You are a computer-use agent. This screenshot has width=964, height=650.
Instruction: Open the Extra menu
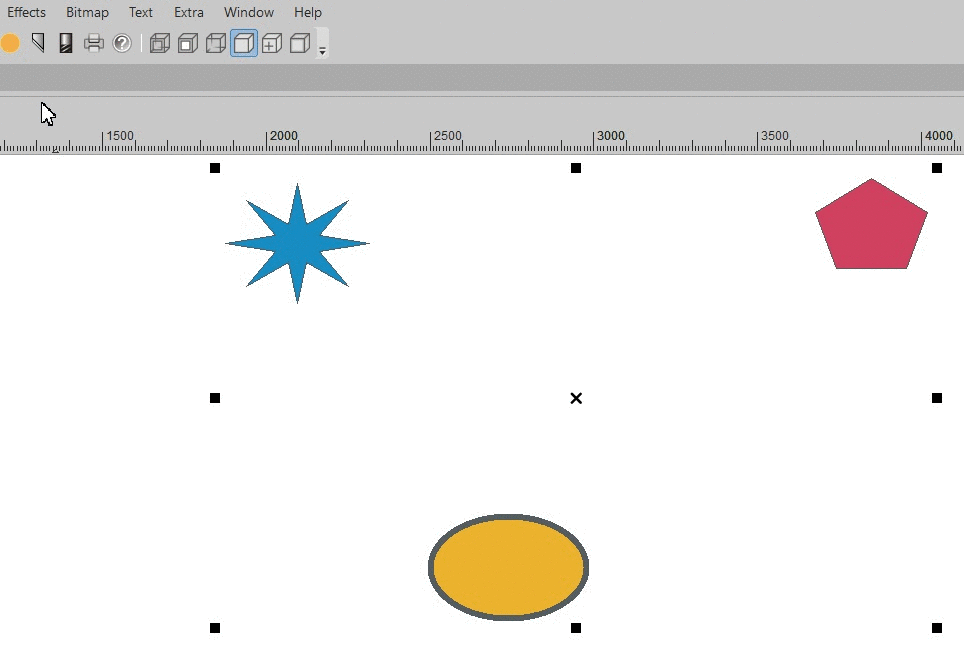point(189,12)
